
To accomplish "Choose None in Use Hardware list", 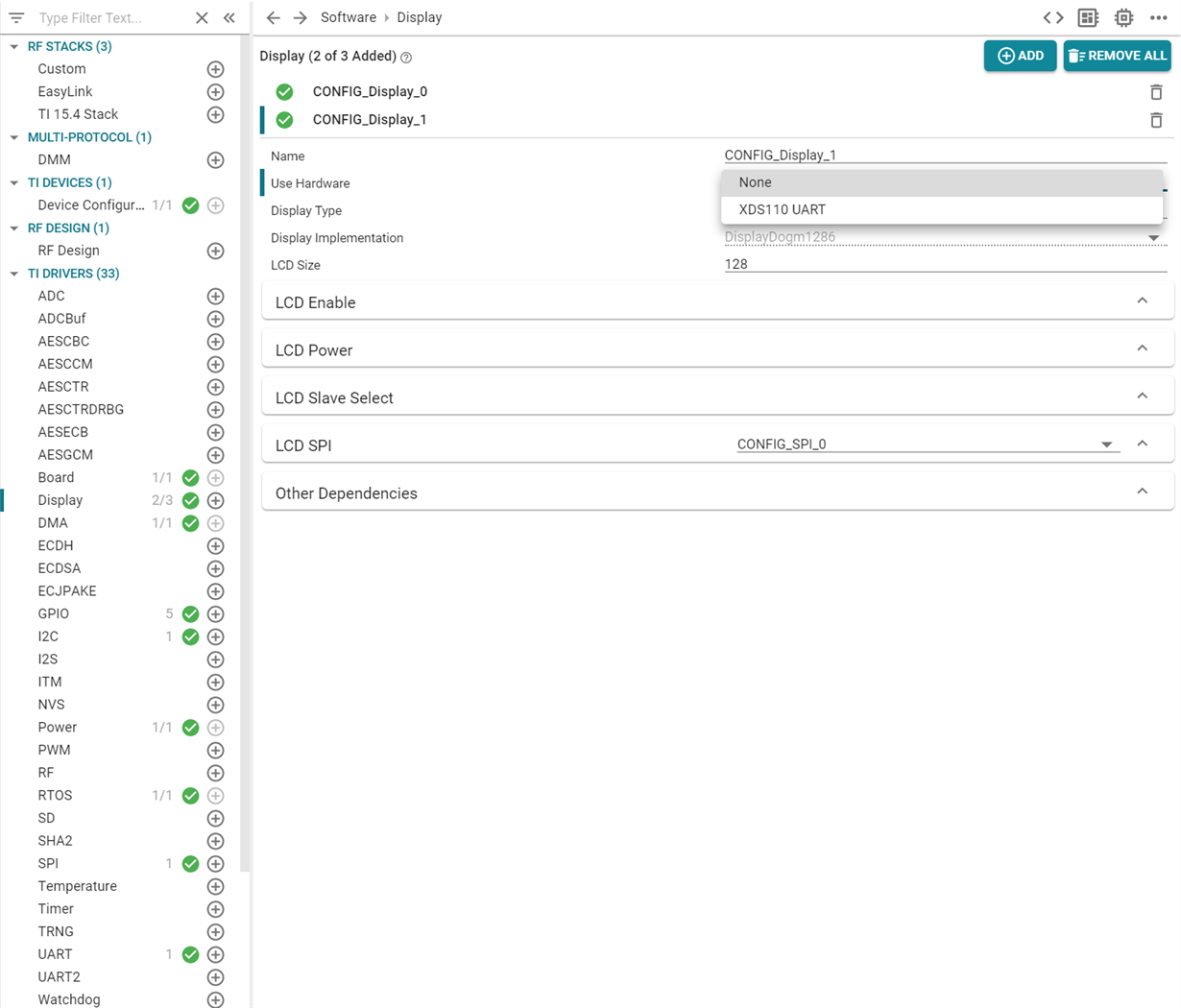I will pos(942,182).
